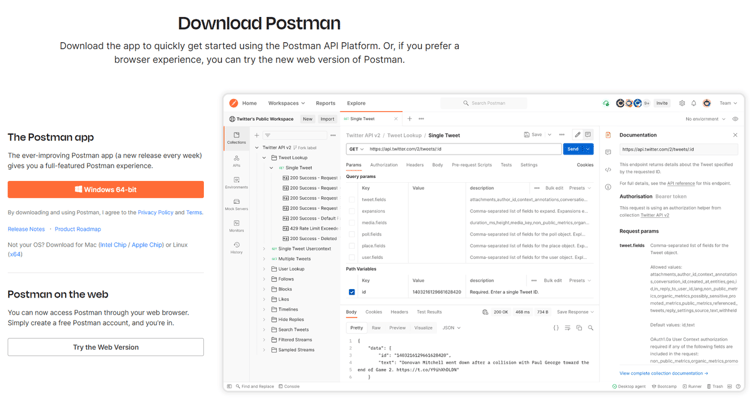
Task: Click the sync cloud icon in the header
Action: click(x=606, y=103)
